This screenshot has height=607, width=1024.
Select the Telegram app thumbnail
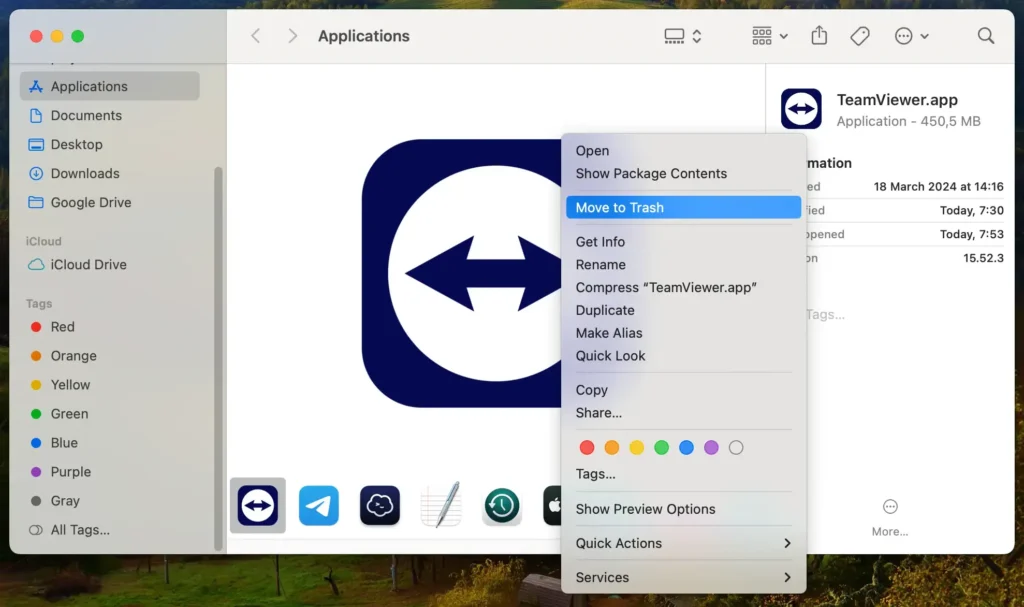[319, 505]
